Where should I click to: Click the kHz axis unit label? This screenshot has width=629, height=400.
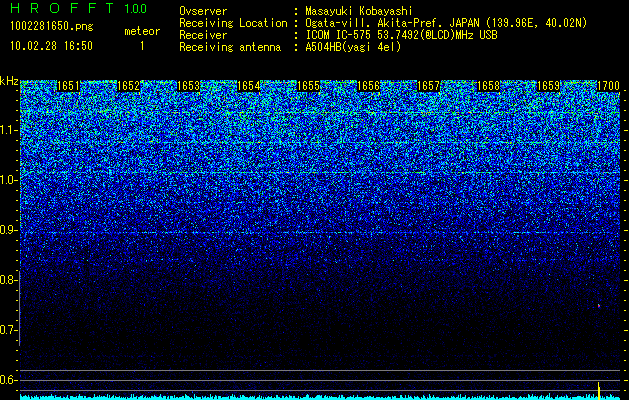coord(9,82)
